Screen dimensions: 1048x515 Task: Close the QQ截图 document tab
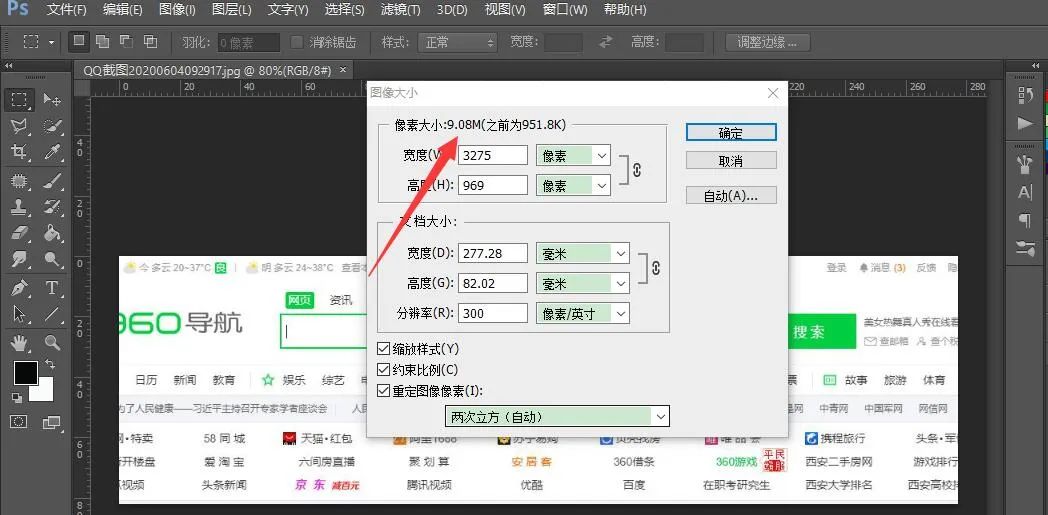tap(344, 69)
